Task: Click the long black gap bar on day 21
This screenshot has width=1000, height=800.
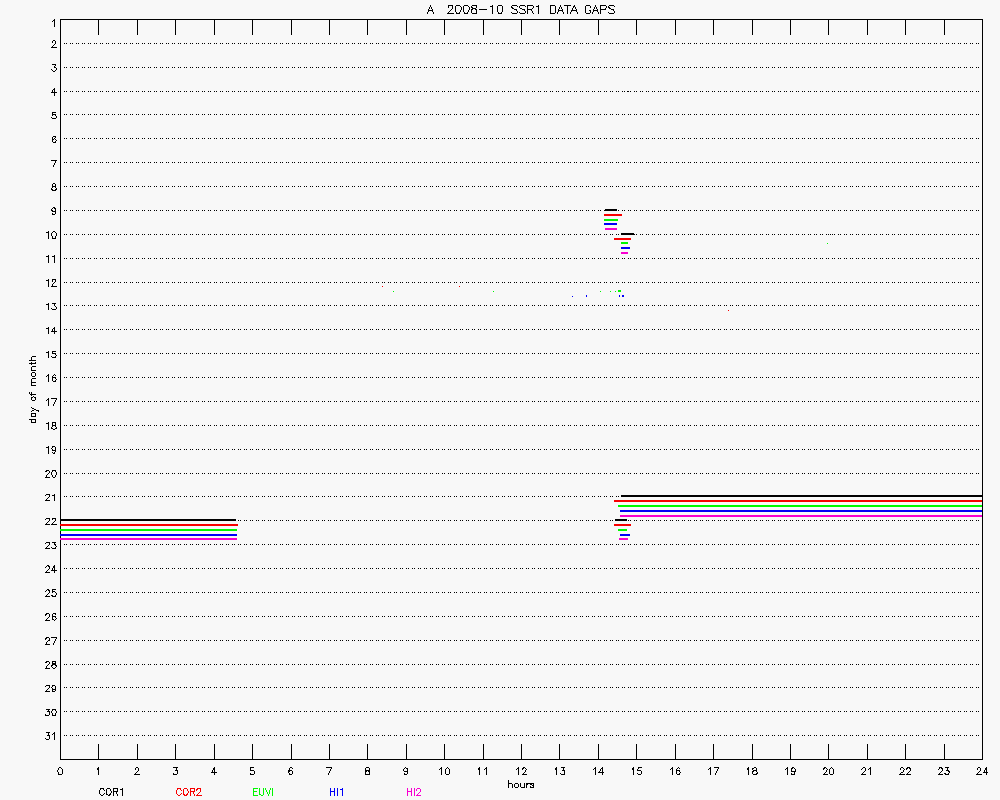Action: coord(800,496)
